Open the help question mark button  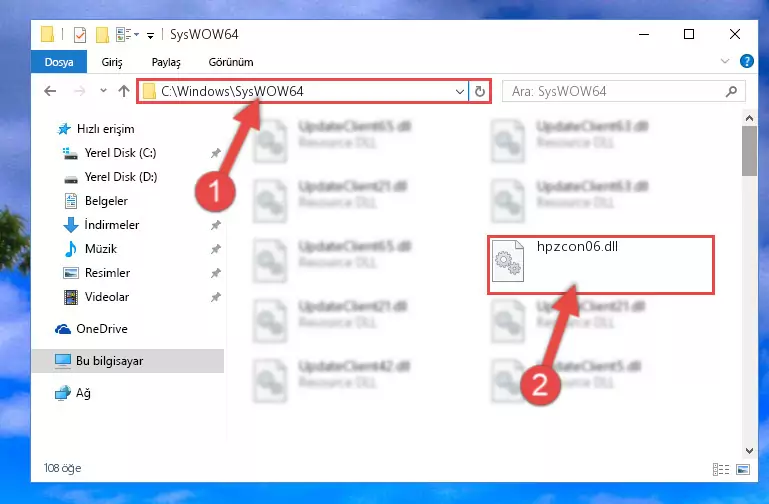pos(746,61)
